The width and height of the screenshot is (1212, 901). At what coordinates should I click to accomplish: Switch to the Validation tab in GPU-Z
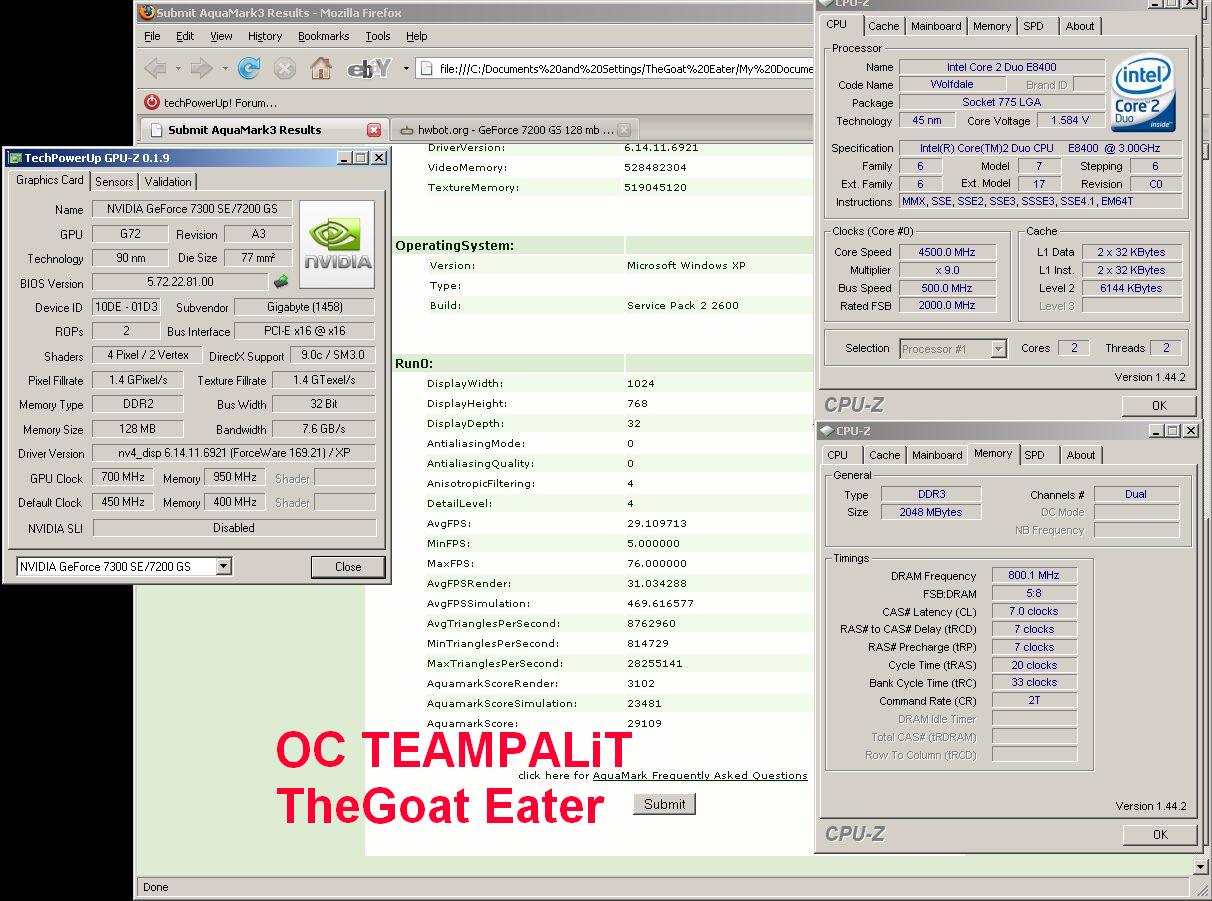tap(168, 181)
